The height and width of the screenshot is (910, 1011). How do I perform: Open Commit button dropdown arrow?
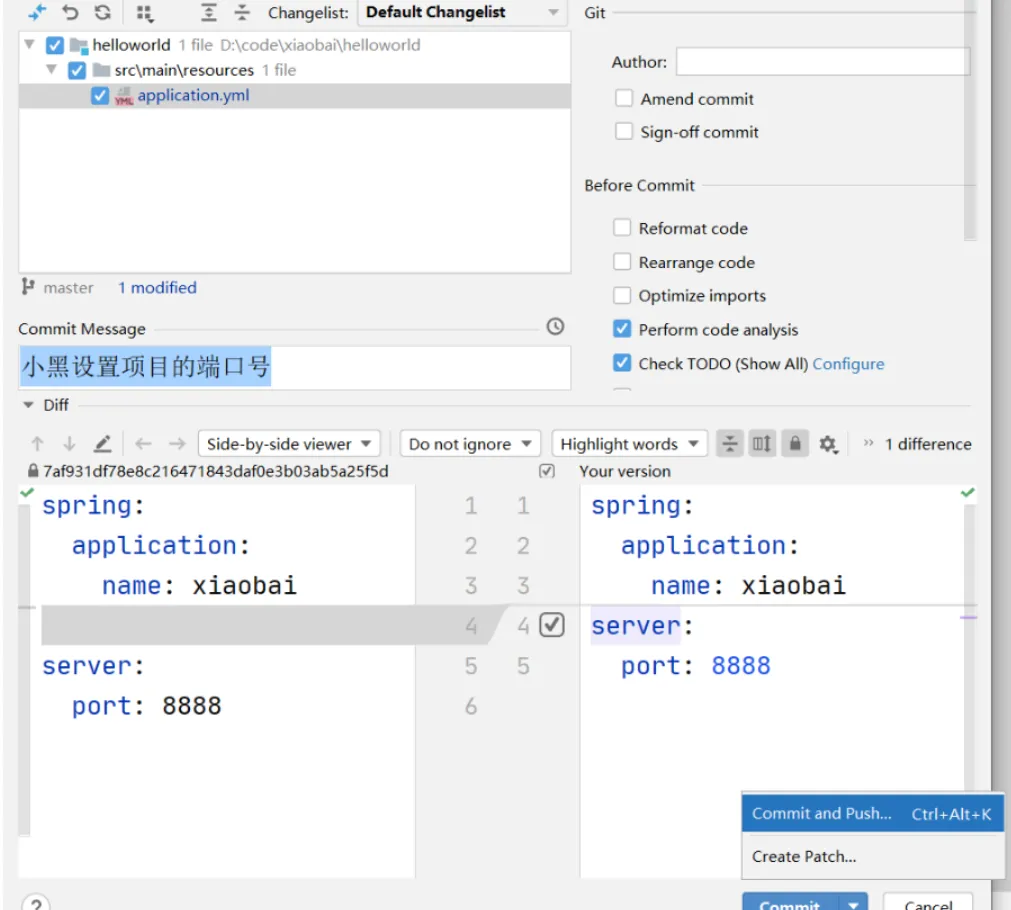[854, 904]
